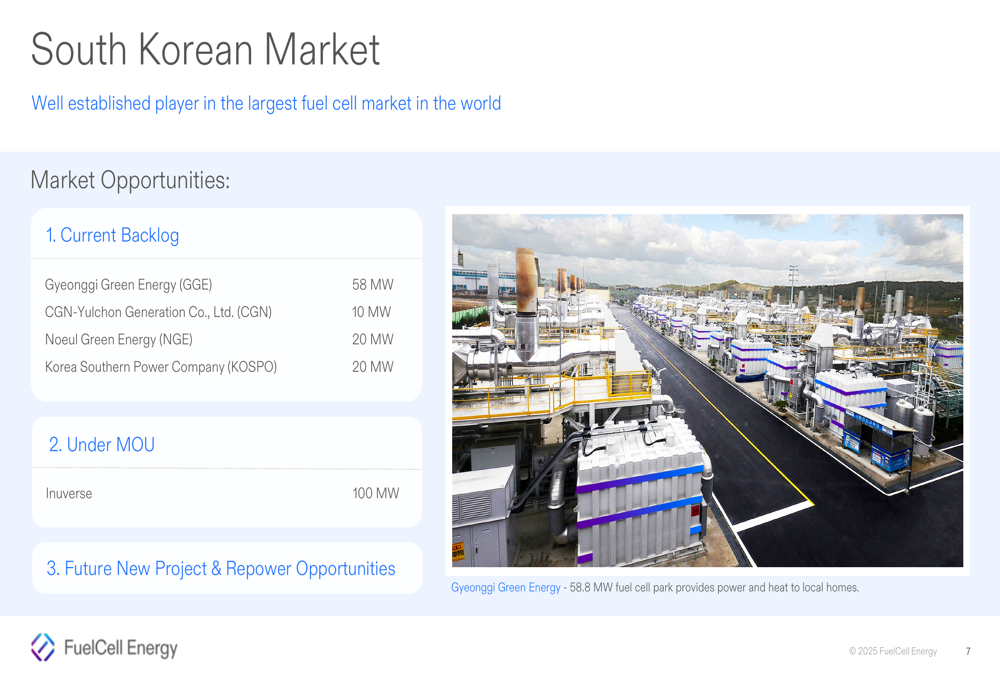
Task: Click the FuelCell Energy wordmark text
Action: pos(120,648)
